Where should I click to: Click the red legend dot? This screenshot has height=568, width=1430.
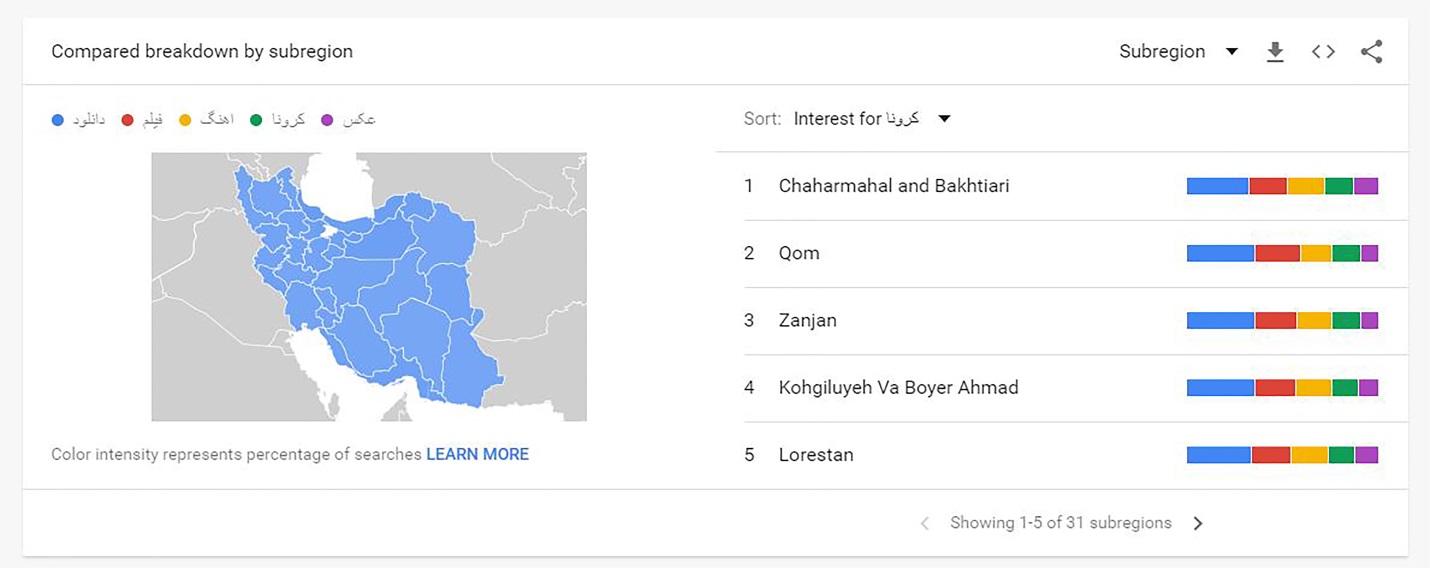tap(127, 120)
